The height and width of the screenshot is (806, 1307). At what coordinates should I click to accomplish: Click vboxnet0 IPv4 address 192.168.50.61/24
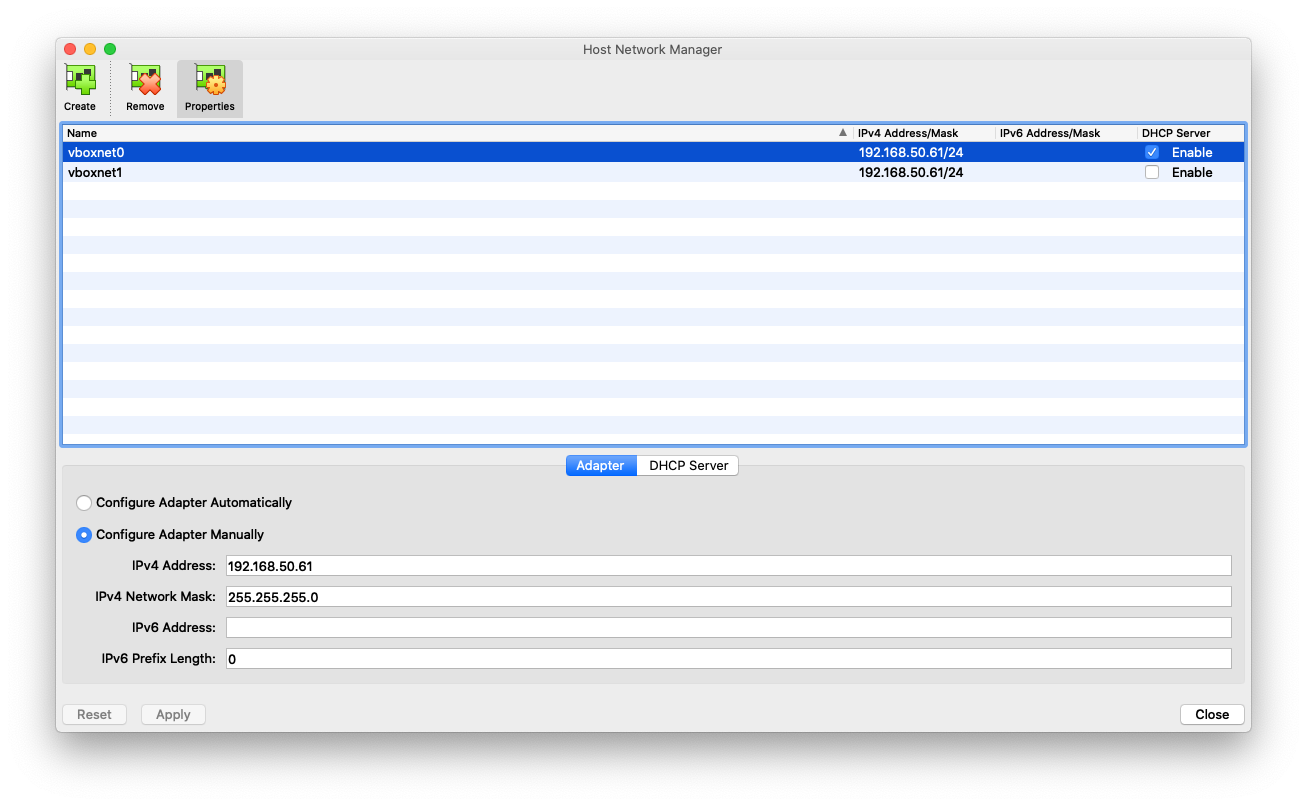click(x=911, y=152)
